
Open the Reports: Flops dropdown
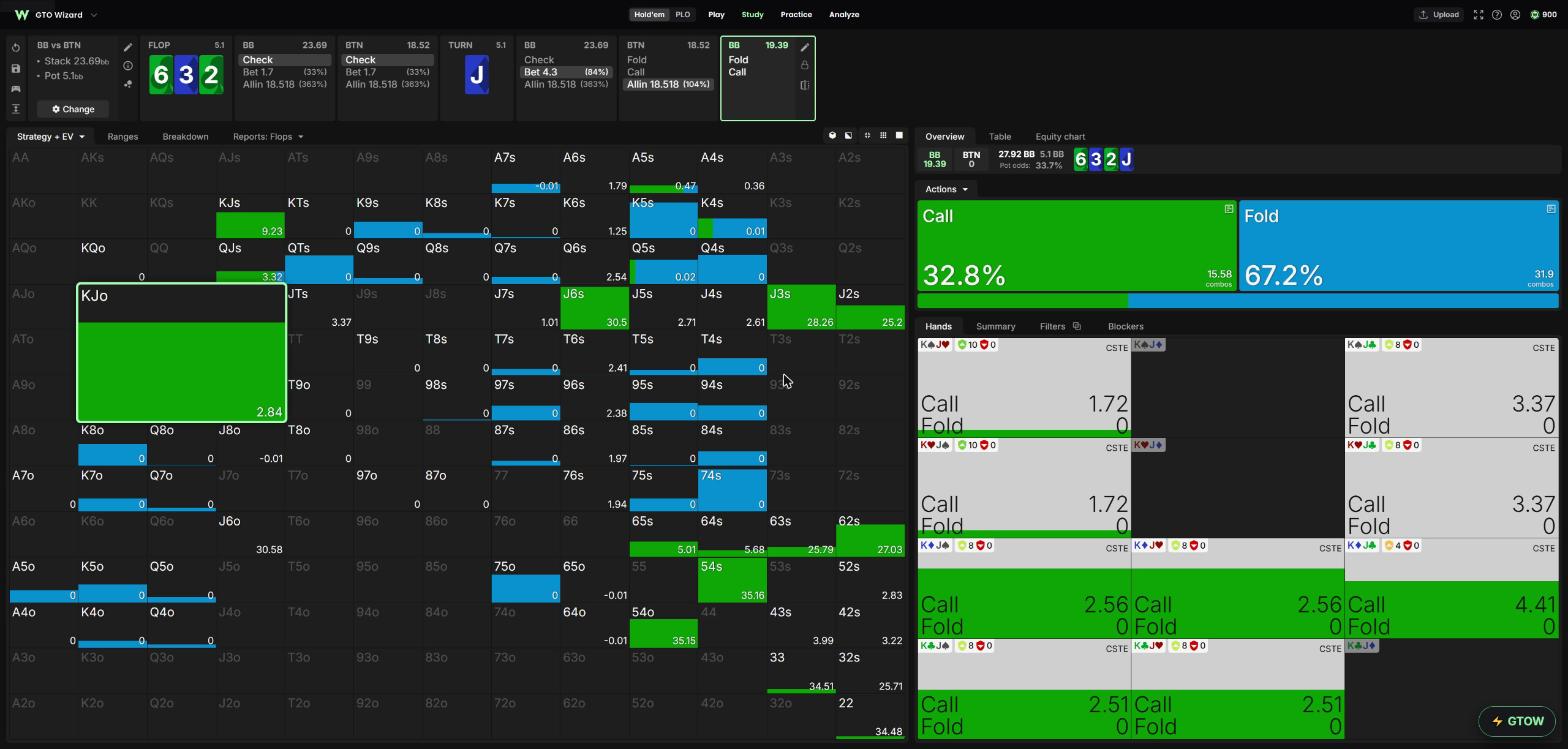268,137
